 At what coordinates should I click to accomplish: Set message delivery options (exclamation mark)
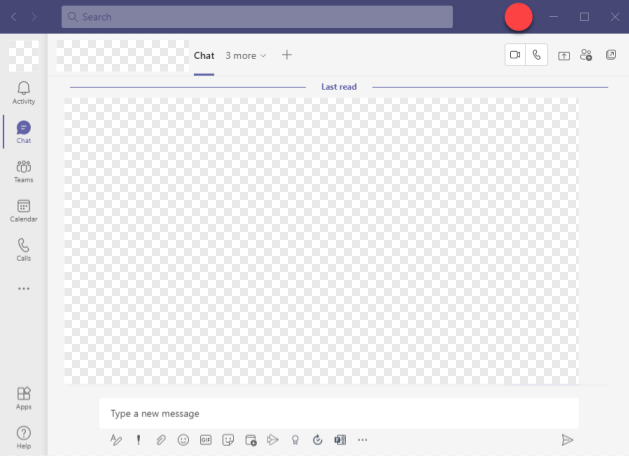pos(138,440)
